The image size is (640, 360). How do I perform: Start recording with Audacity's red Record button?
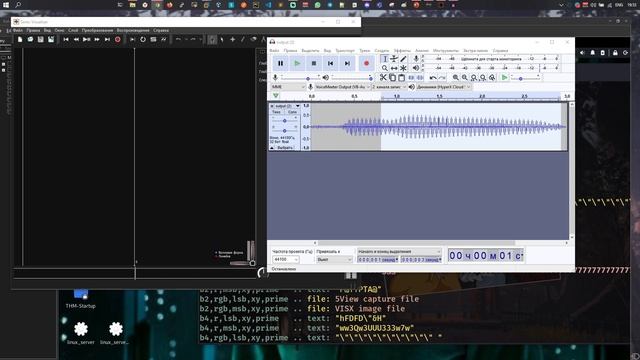coord(366,63)
